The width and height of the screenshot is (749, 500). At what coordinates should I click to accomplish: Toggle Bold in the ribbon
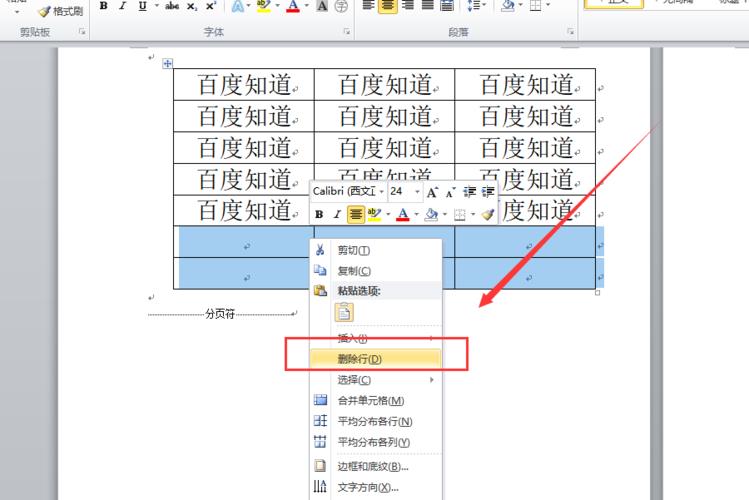[x=103, y=6]
